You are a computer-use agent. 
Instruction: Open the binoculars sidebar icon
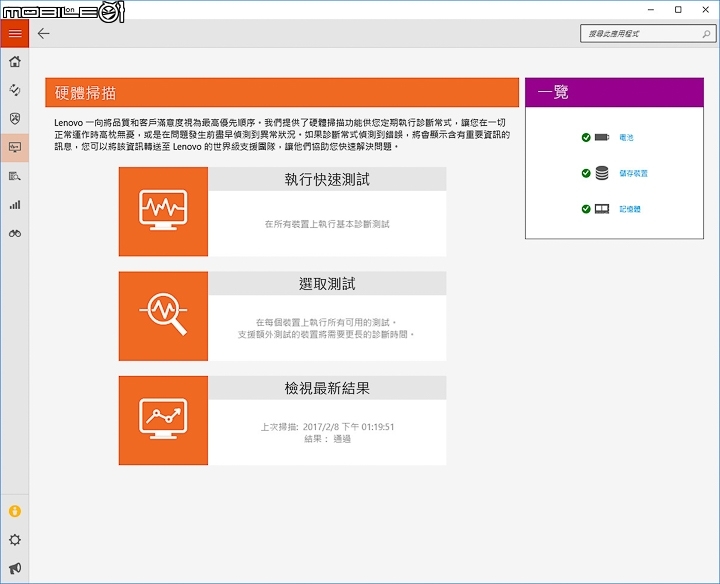pos(15,234)
